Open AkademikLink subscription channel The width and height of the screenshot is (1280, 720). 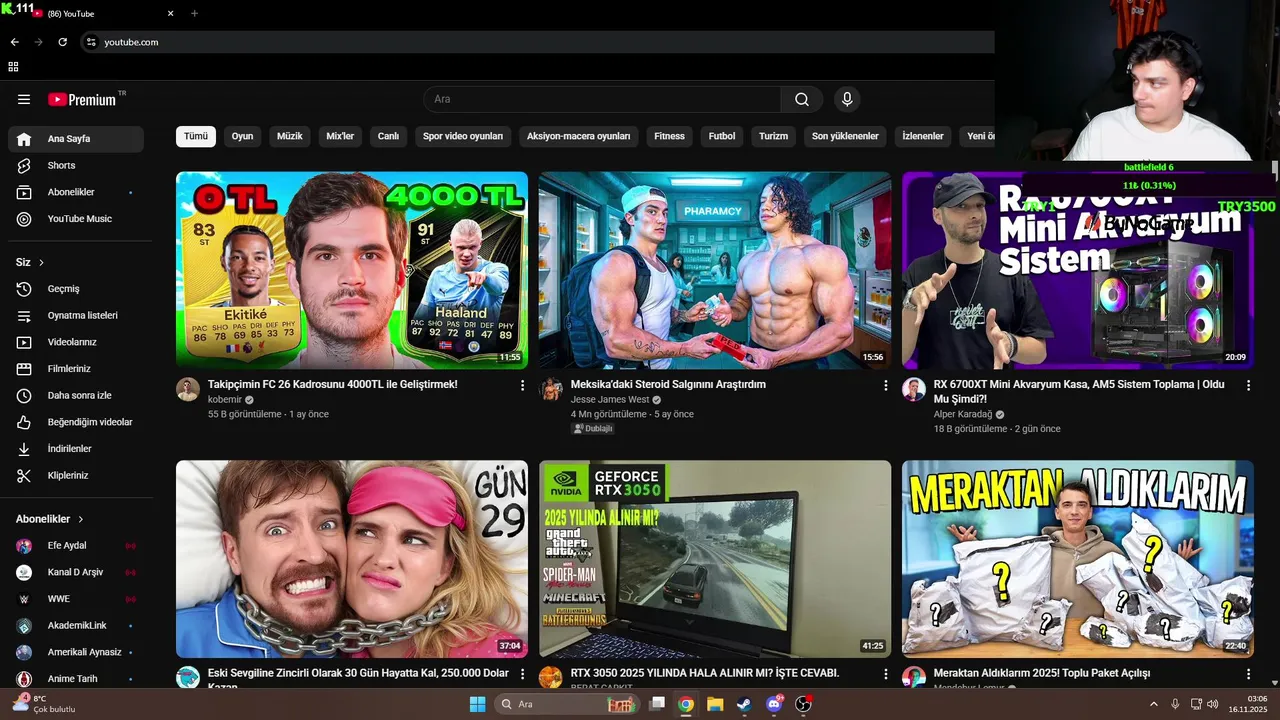(76, 626)
